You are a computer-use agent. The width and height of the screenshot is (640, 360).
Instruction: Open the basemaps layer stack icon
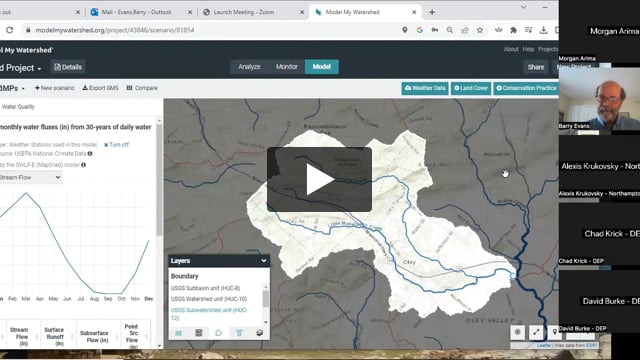pyautogui.click(x=259, y=333)
